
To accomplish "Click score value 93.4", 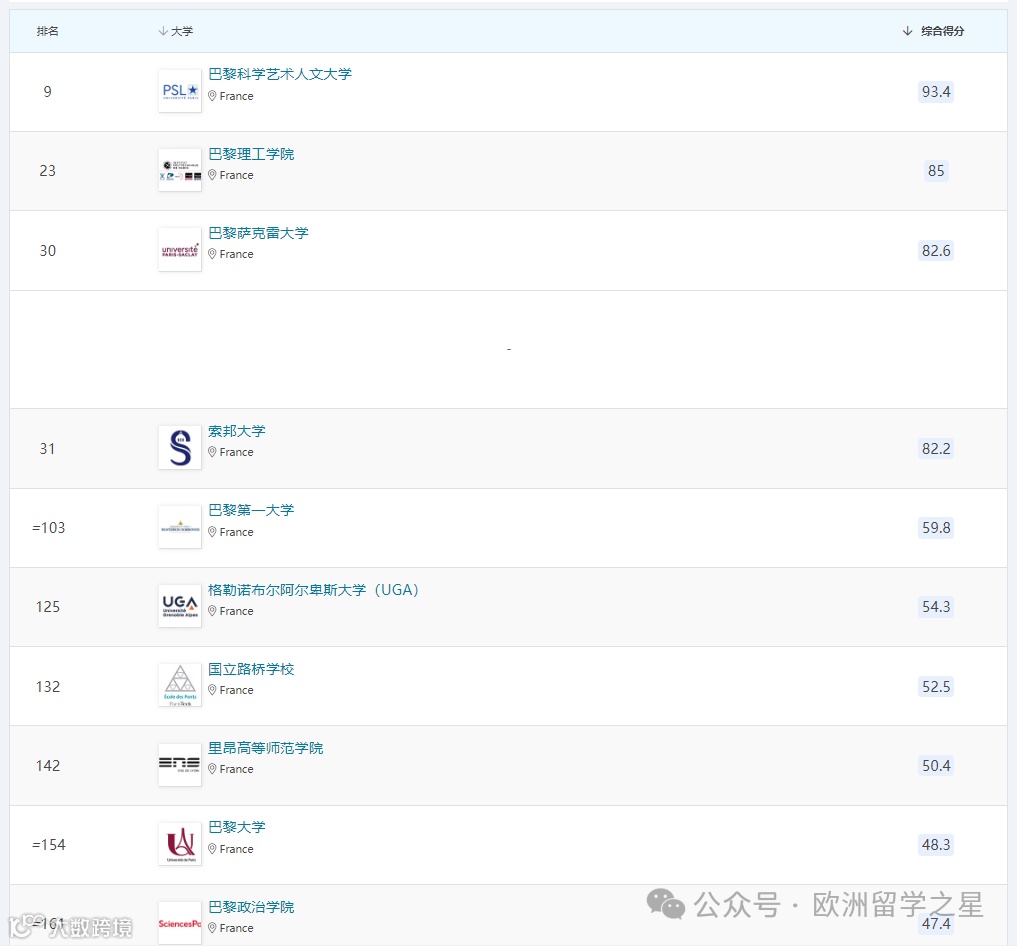I will (936, 91).
